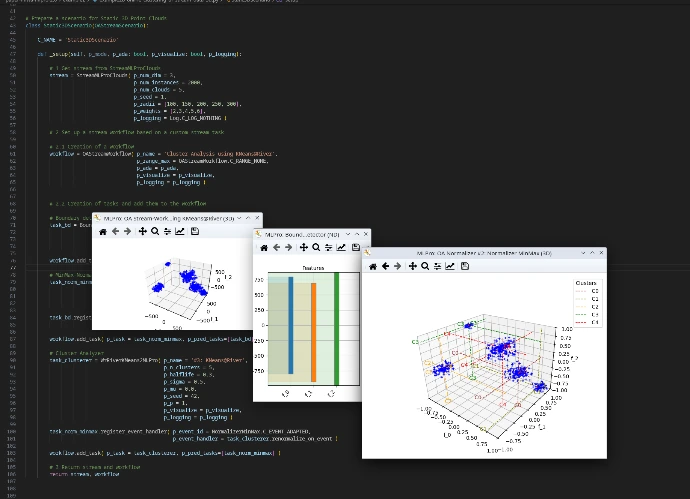Enable Zoom tool in KMeans stream window
Image resolution: width=690 pixels, height=499 pixels.
(x=154, y=231)
